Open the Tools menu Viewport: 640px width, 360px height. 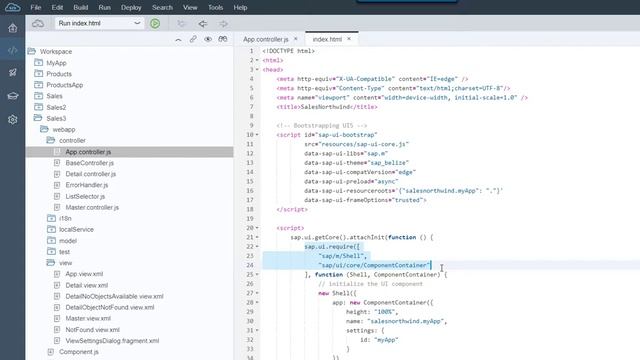coord(216,7)
